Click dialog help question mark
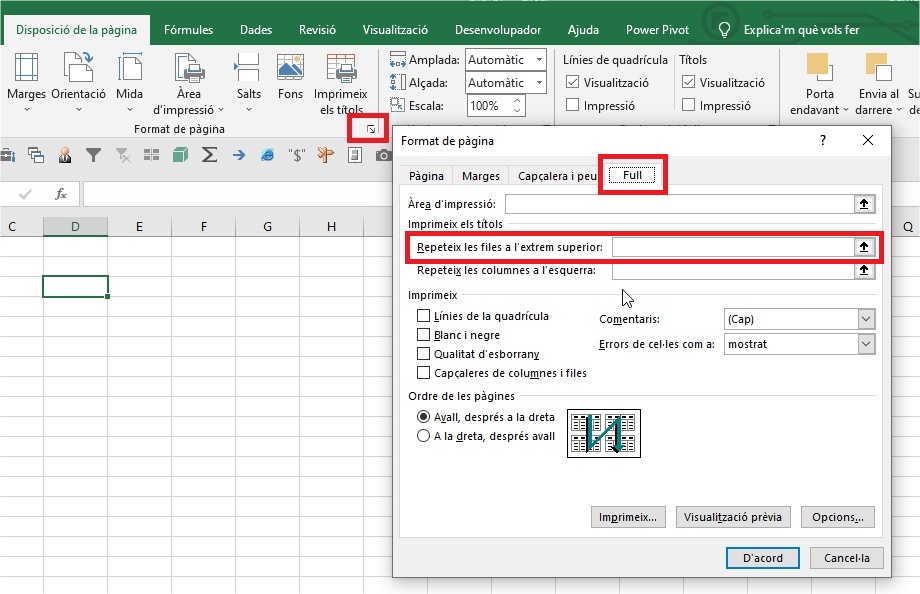This screenshot has height=594, width=920. point(823,140)
